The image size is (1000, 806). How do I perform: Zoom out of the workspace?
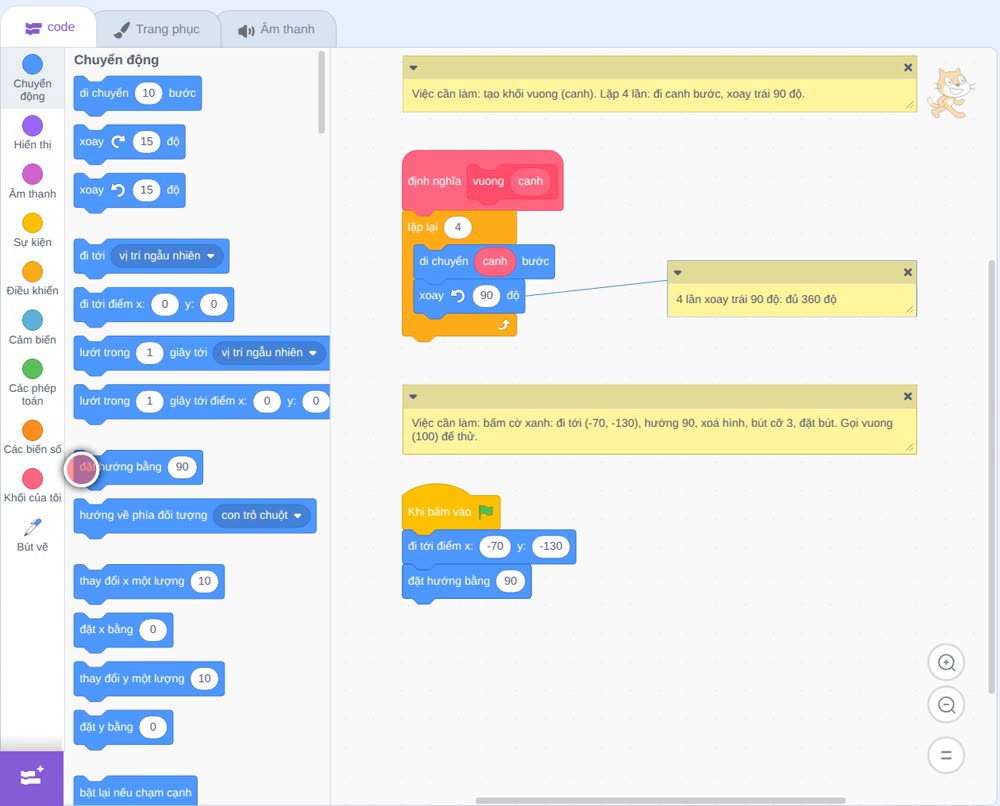(x=946, y=705)
